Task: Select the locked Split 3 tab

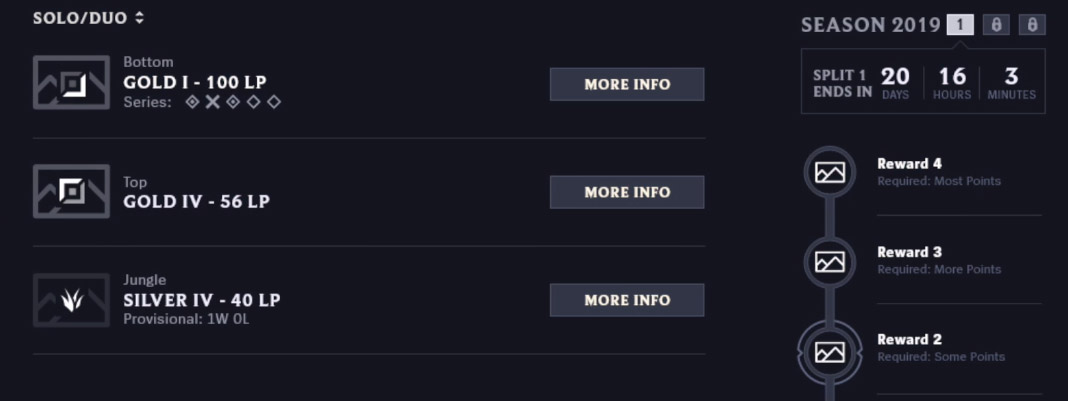Action: pos(1032,25)
